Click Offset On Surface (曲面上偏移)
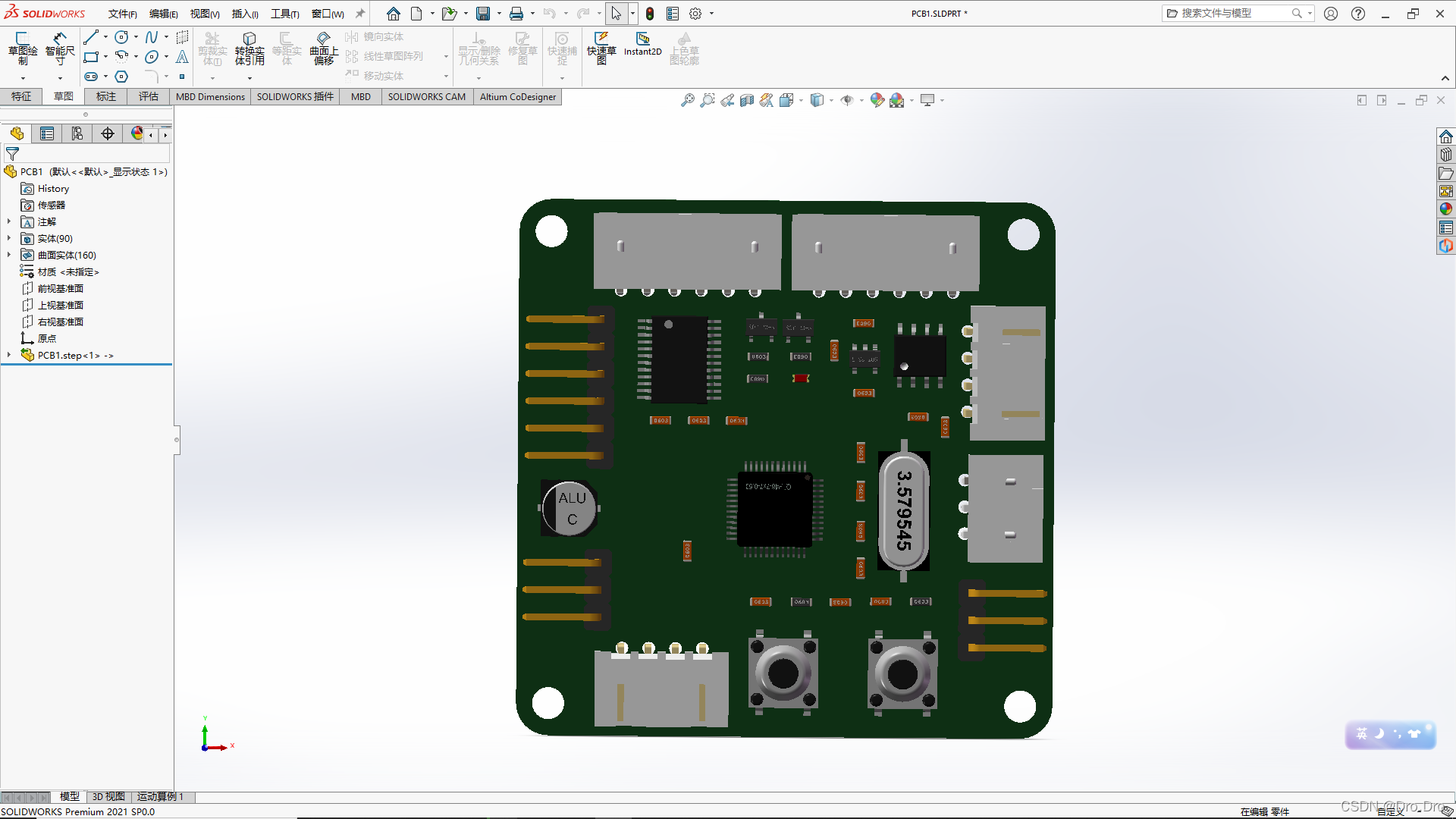The height and width of the screenshot is (819, 1456). click(x=324, y=49)
